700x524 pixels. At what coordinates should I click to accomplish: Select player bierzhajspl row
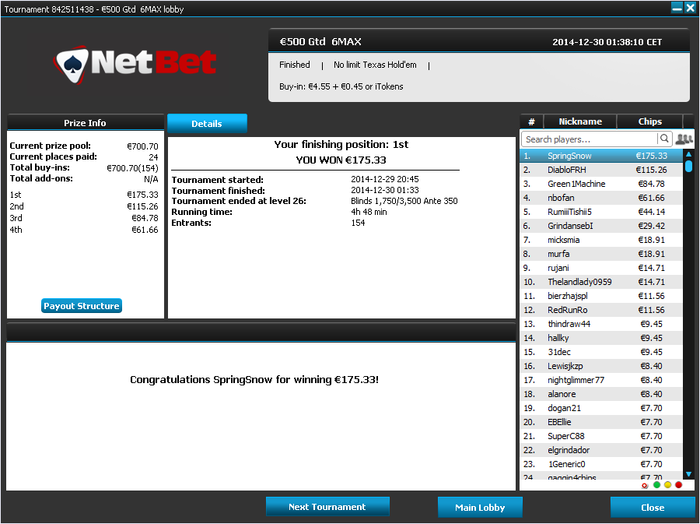[x=601, y=296]
